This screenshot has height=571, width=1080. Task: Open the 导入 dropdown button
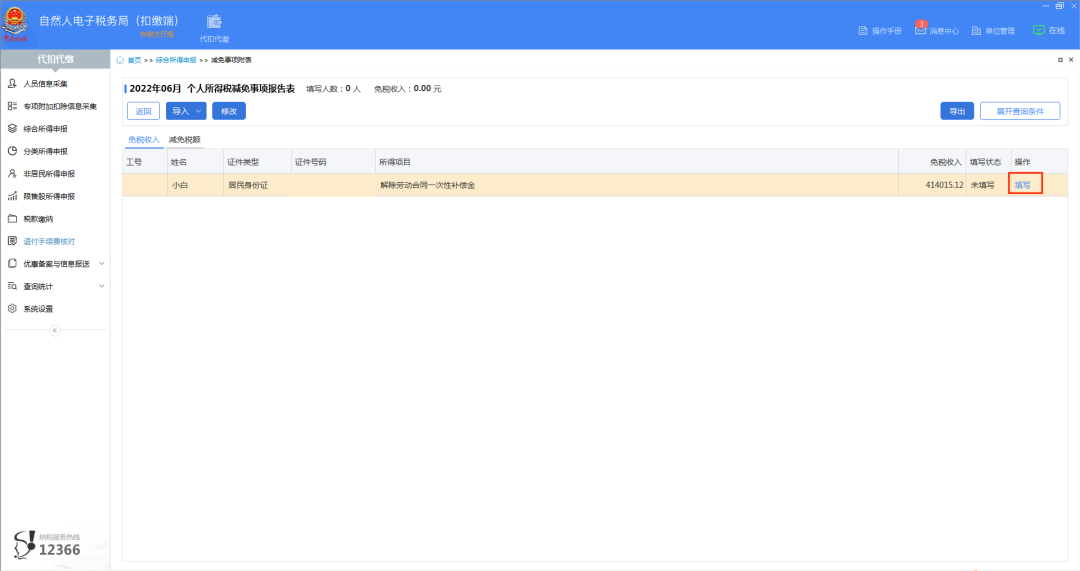(186, 111)
